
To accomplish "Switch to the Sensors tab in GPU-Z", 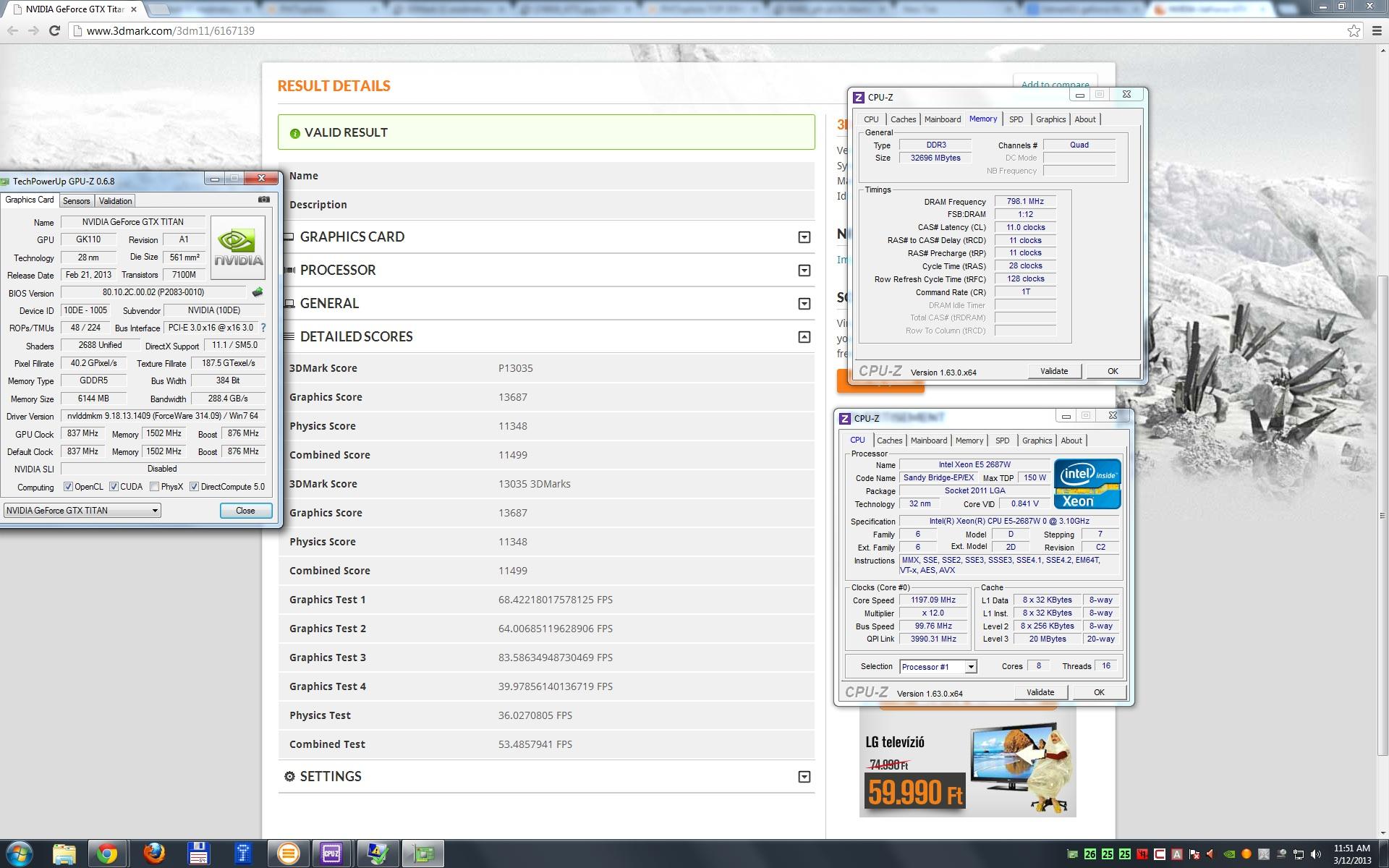I will pyautogui.click(x=76, y=201).
